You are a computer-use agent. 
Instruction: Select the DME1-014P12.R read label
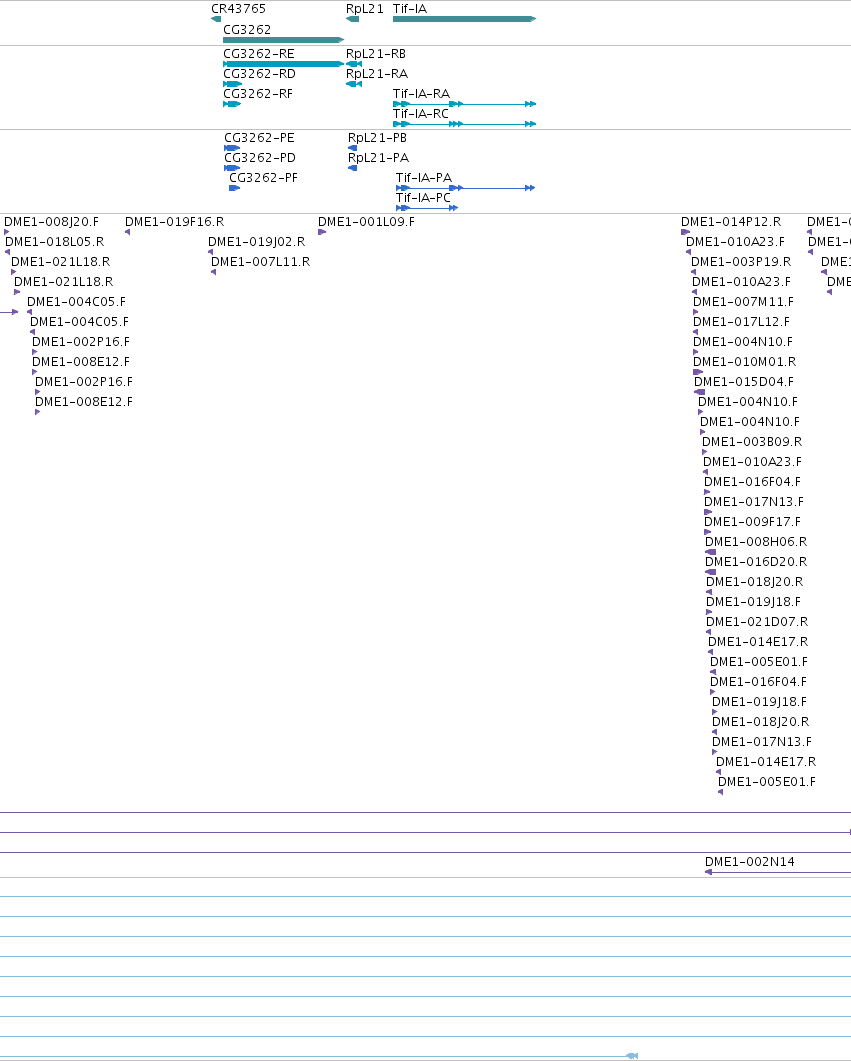(731, 221)
